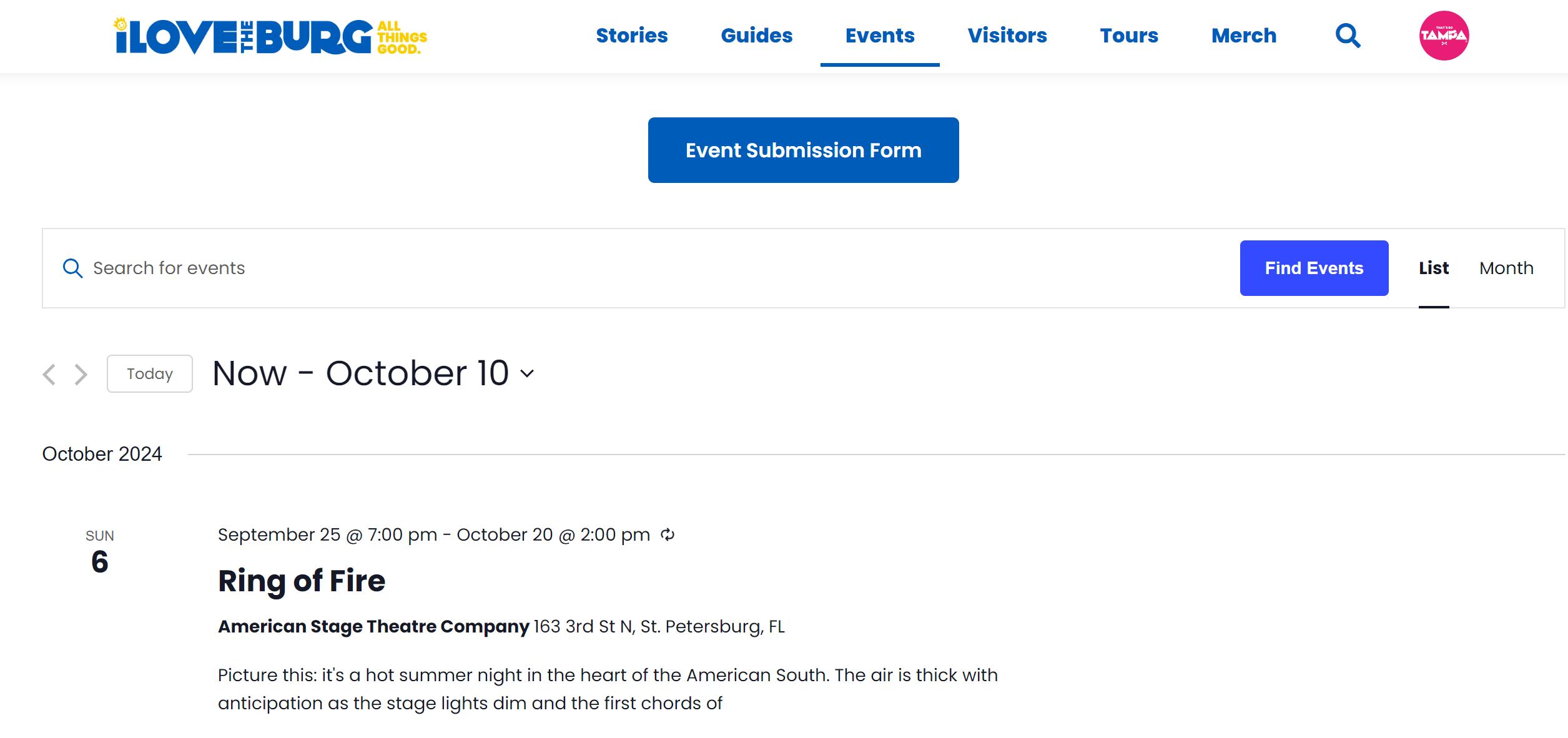Image resolution: width=1568 pixels, height=738 pixels.
Task: Open the Stories menu item
Action: pos(632,36)
